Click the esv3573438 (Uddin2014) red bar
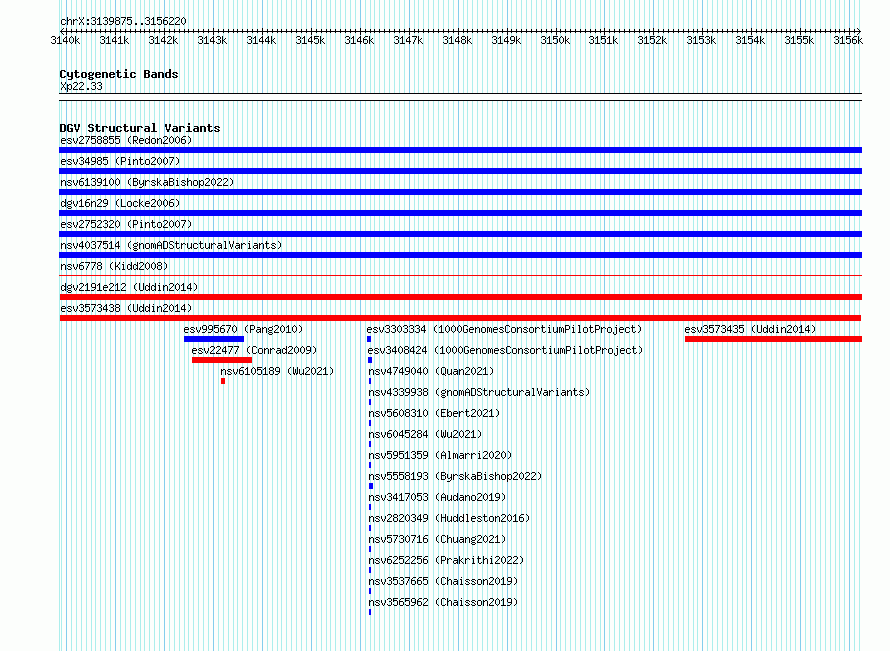The image size is (890, 651). [x=460, y=318]
